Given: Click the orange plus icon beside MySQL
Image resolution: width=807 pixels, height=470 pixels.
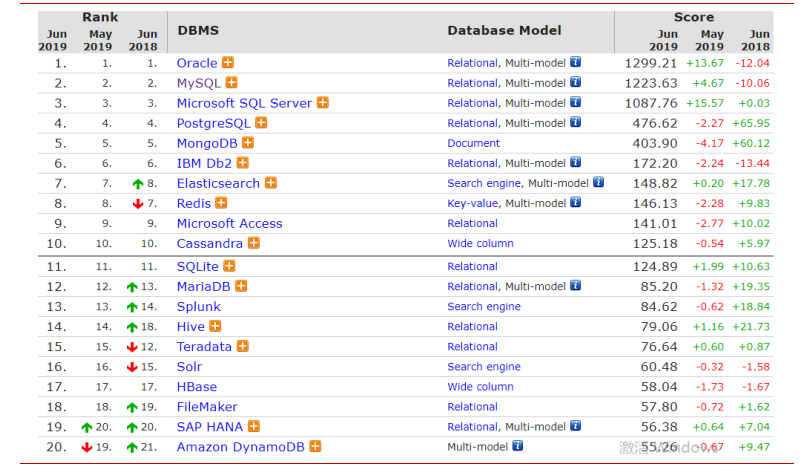Looking at the screenshot, I should (x=232, y=82).
